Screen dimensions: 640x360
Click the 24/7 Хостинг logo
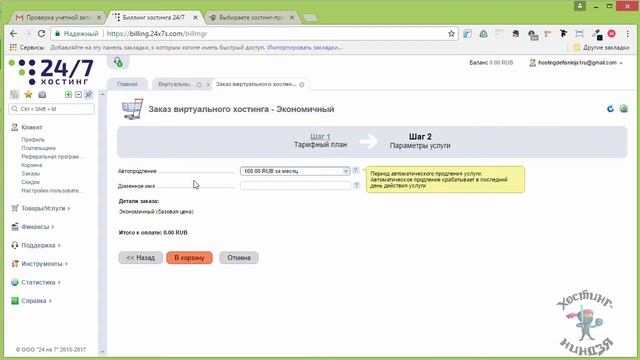(51, 72)
